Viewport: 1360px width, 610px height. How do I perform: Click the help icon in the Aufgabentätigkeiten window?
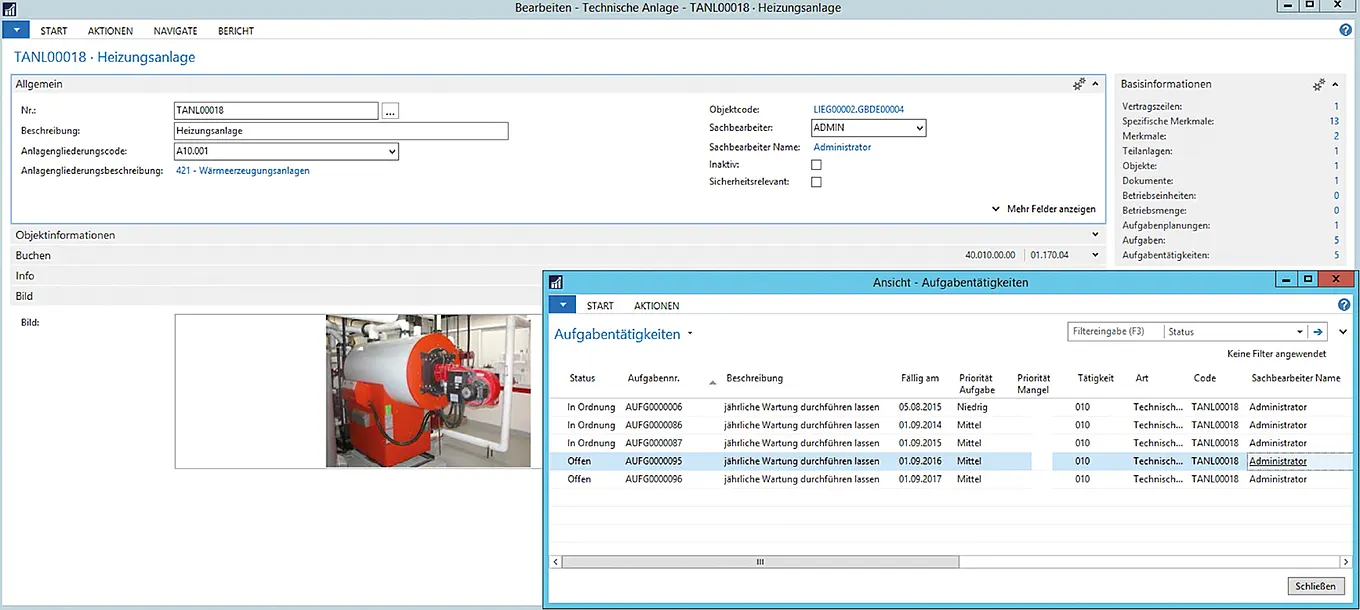pos(1344,305)
